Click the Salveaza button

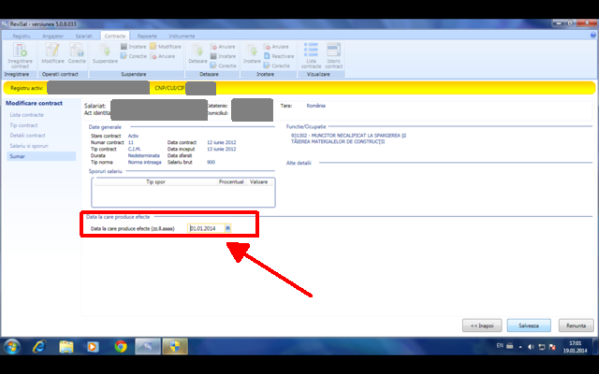point(529,325)
